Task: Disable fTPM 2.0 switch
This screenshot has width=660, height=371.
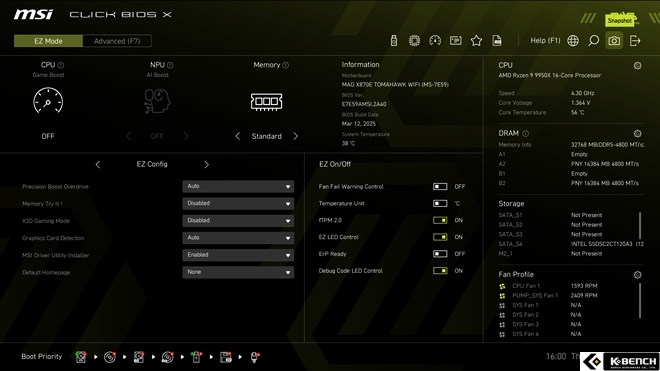Action: [440, 220]
